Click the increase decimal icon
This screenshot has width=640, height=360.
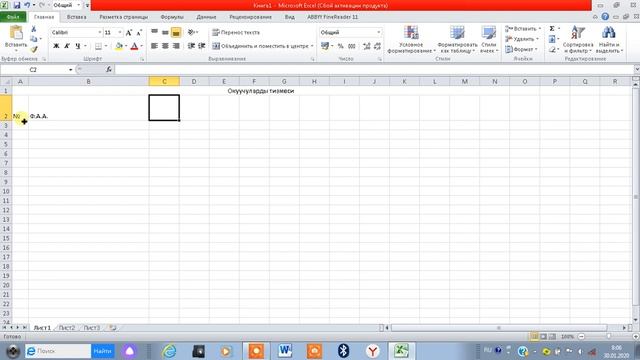367,46
